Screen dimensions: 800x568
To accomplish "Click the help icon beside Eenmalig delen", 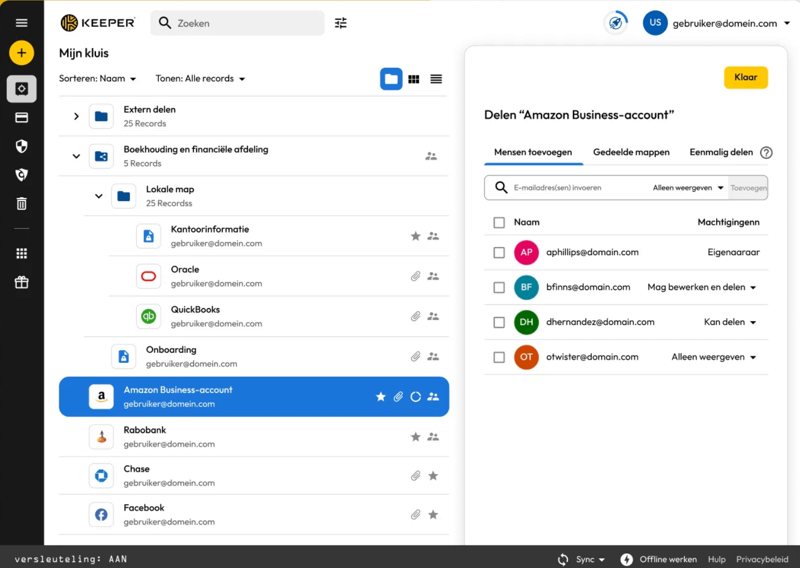I will pyautogui.click(x=766, y=153).
